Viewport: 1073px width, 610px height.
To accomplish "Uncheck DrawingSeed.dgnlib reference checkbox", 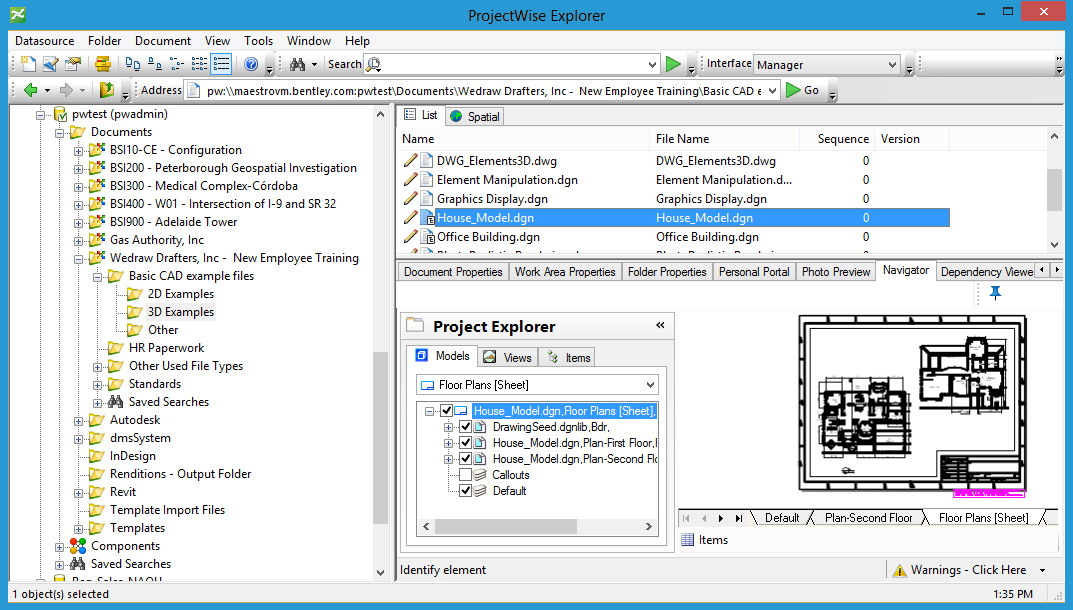I will 465,427.
